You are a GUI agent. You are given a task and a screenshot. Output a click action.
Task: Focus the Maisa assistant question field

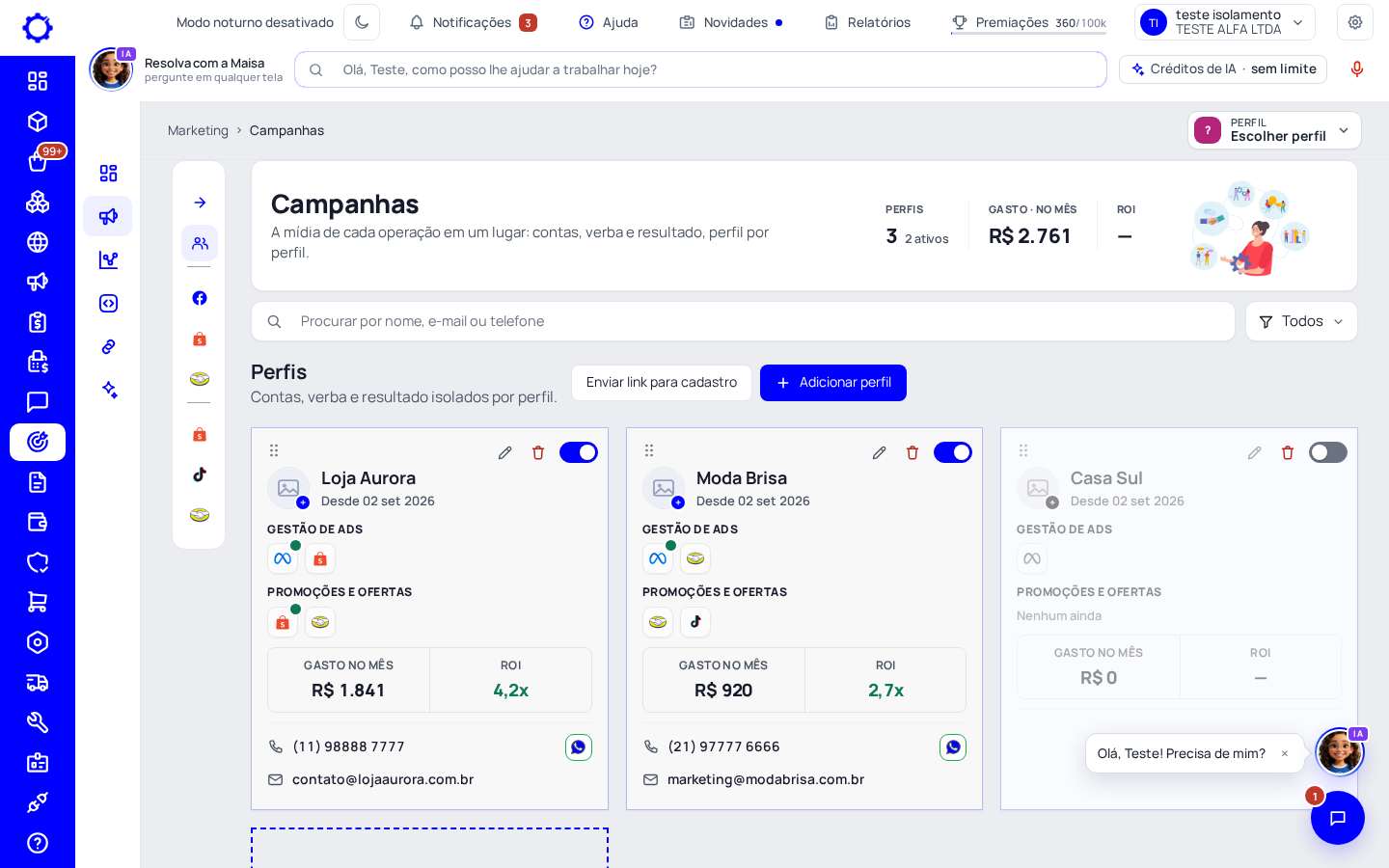700,69
